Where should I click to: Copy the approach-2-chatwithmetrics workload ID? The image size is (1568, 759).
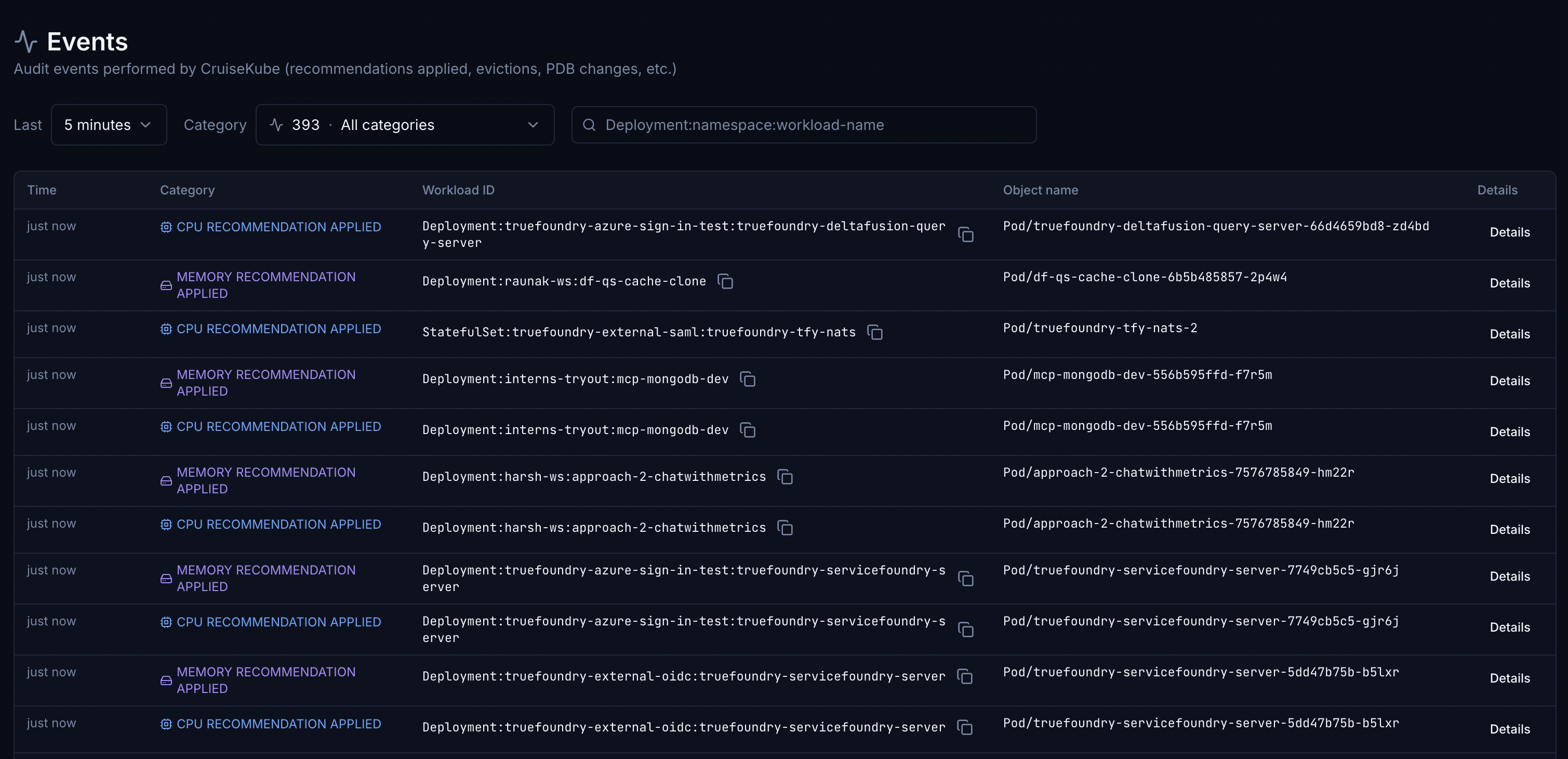(x=786, y=477)
